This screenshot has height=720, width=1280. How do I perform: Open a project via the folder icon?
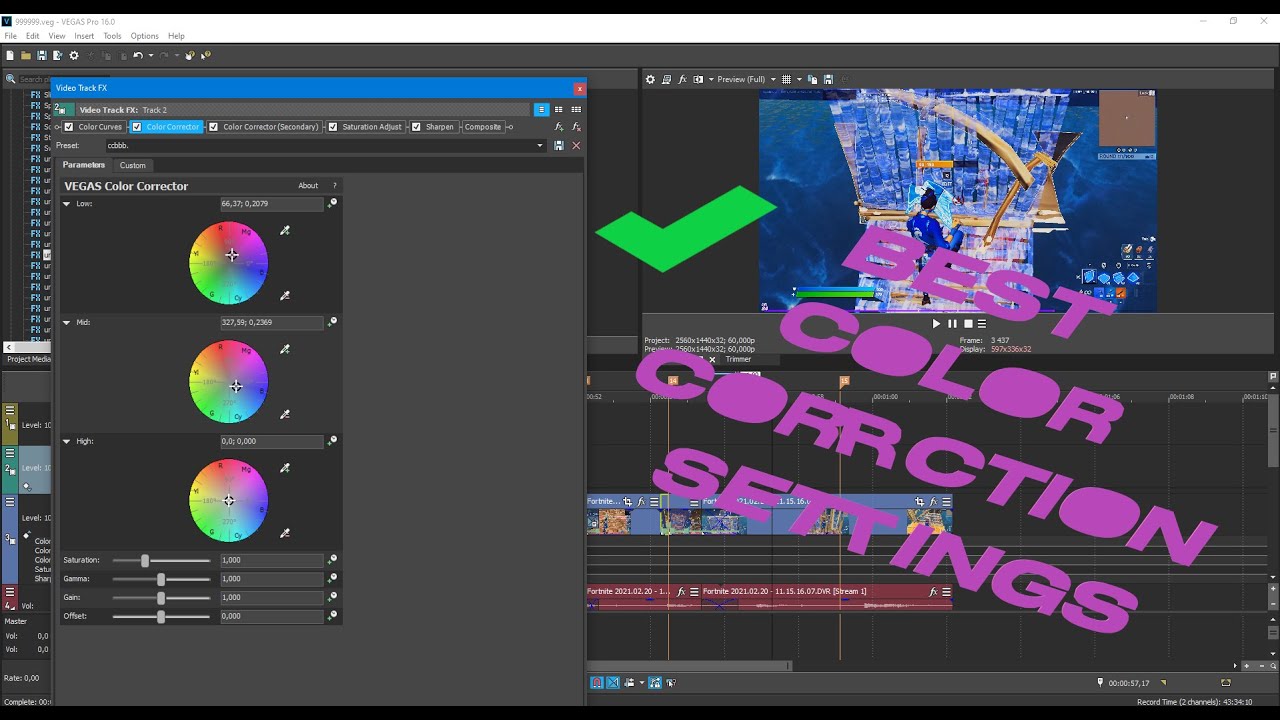(26, 56)
